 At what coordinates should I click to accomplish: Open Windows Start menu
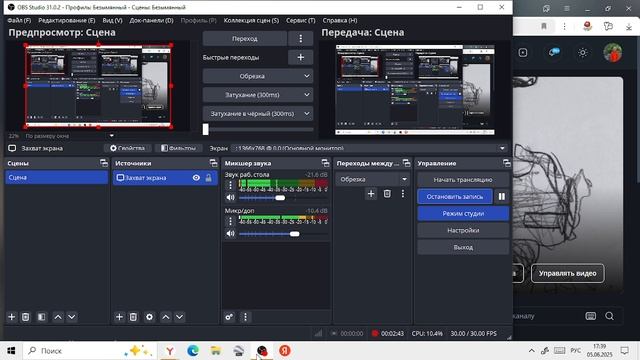tap(11, 351)
